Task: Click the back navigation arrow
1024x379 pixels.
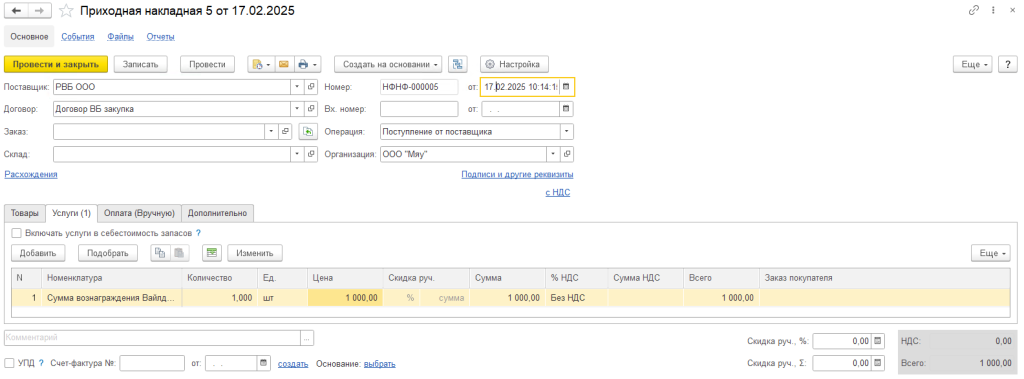Action: point(16,11)
